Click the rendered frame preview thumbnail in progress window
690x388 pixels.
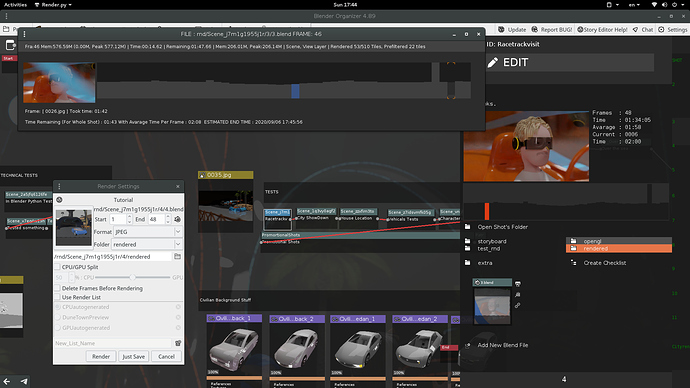59,83
